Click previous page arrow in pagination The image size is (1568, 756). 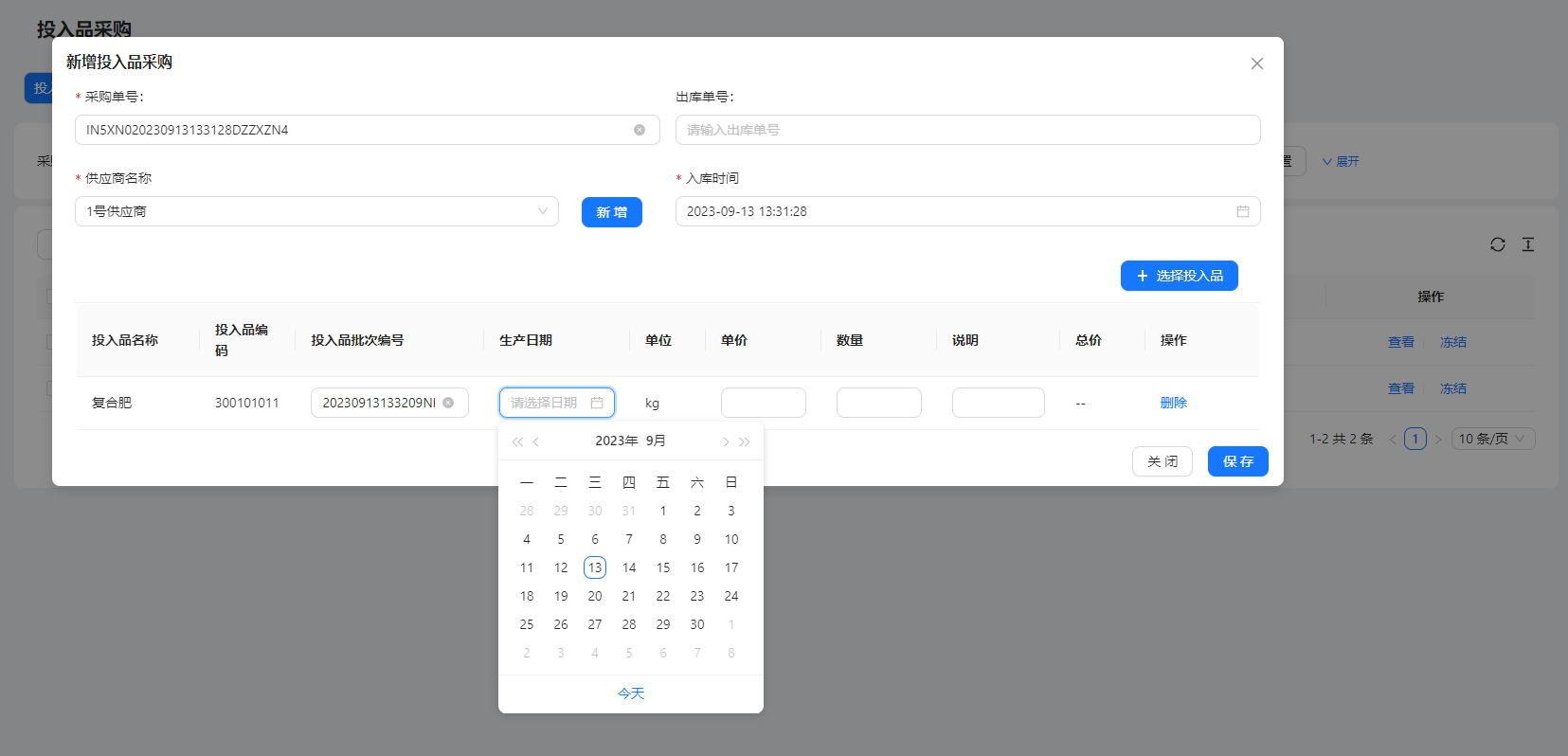pos(1393,439)
